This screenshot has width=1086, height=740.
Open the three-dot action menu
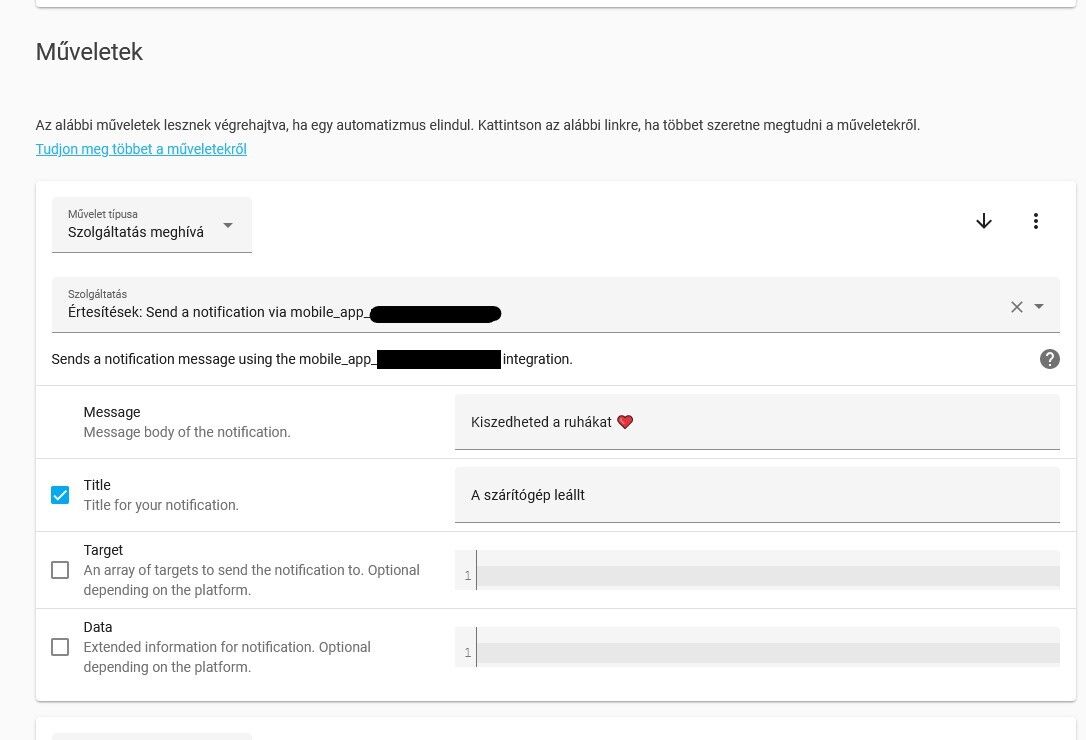[x=1035, y=221]
